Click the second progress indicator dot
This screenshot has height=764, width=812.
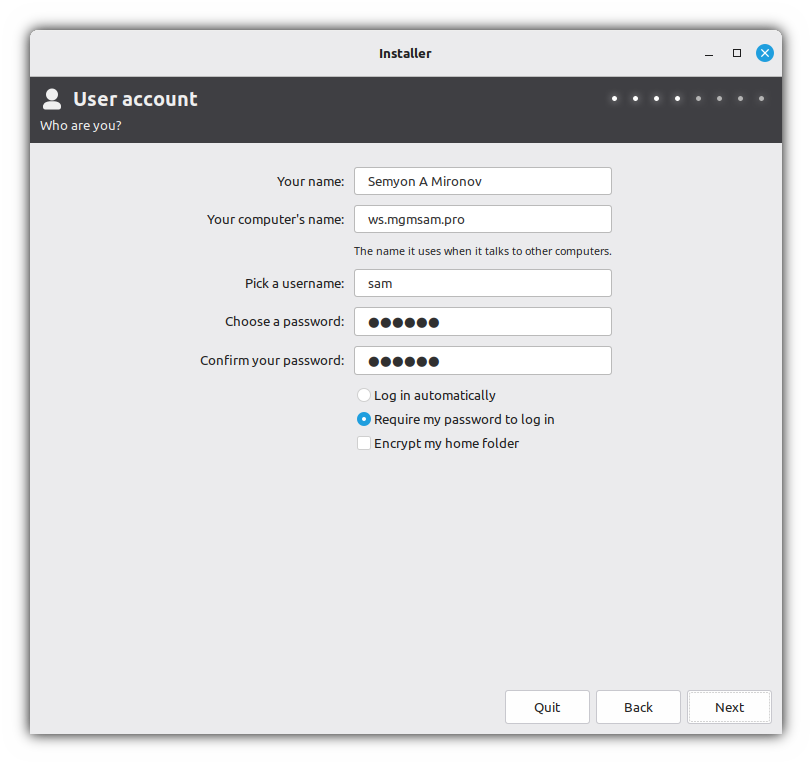(635, 98)
